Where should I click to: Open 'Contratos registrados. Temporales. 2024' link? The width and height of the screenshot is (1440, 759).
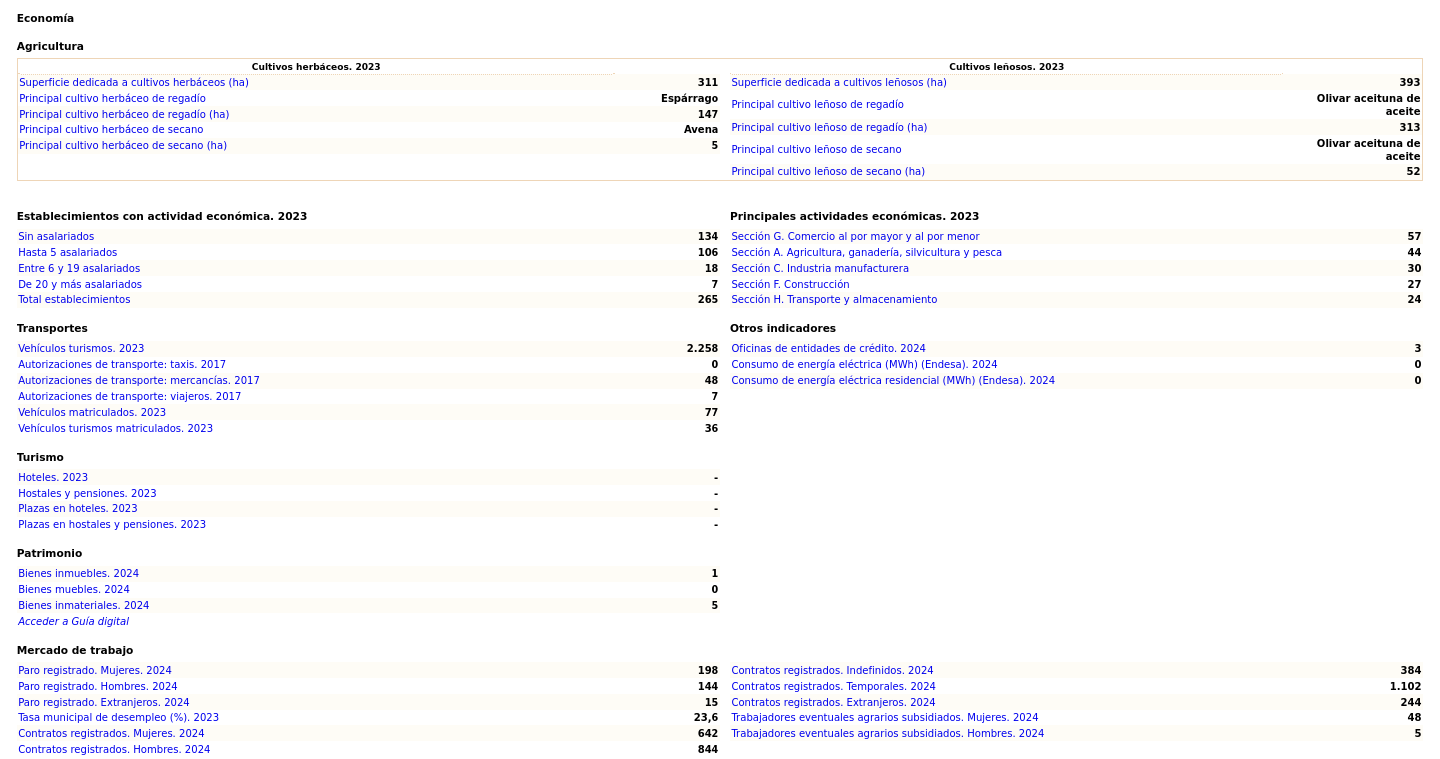coord(833,687)
